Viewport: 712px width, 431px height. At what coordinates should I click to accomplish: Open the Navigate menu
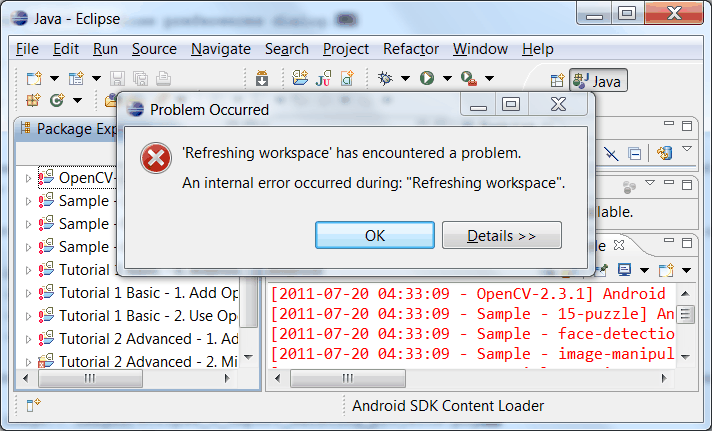point(221,49)
